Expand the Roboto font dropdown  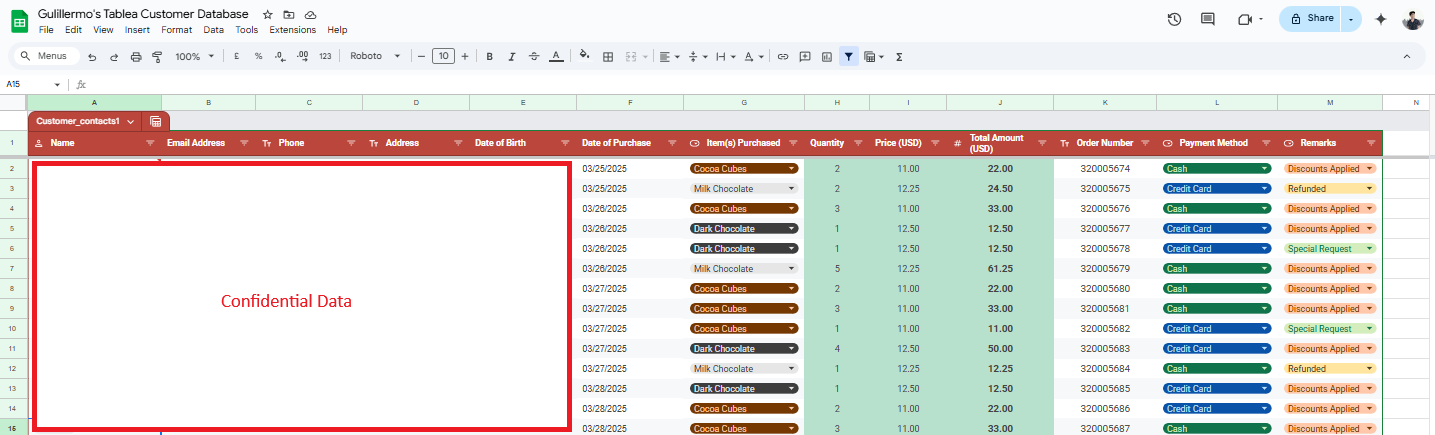click(374, 57)
